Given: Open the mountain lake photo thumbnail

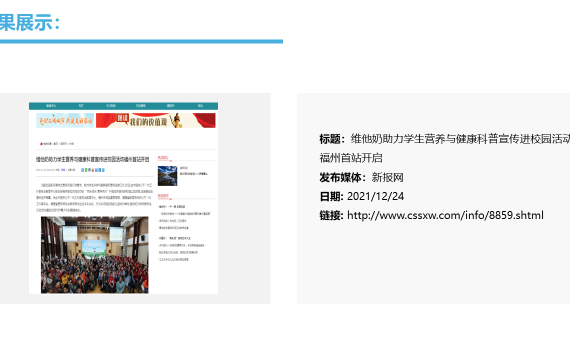Looking at the screenshot, I should coord(168,176).
